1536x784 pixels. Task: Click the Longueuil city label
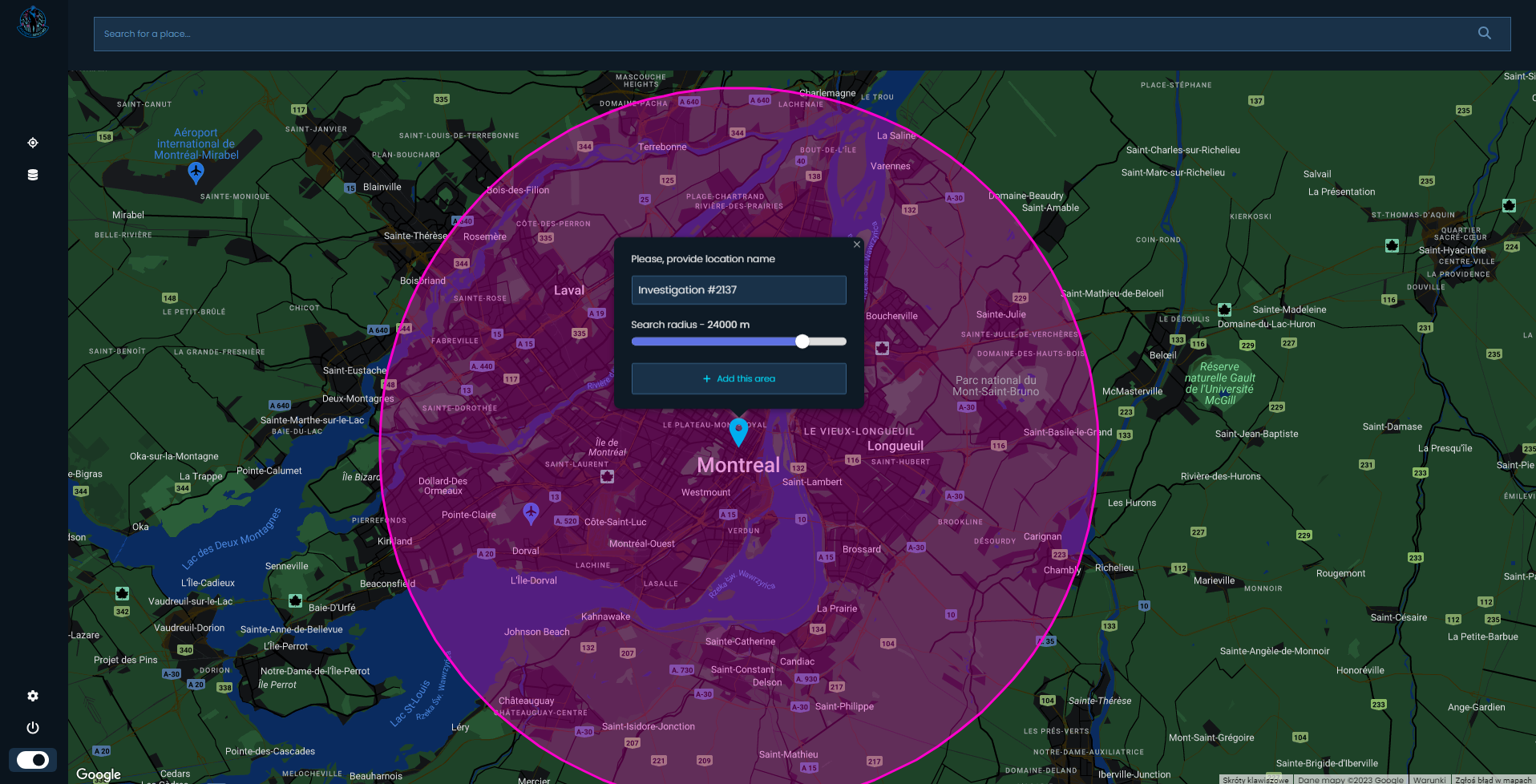tap(895, 446)
